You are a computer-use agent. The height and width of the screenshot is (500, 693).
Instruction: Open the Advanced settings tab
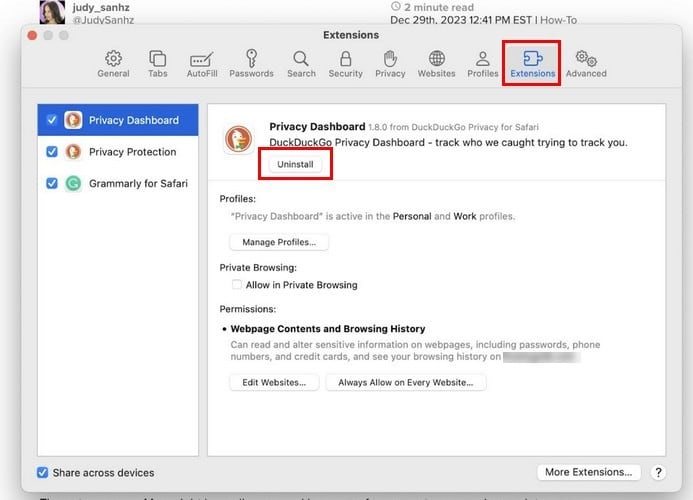point(586,63)
